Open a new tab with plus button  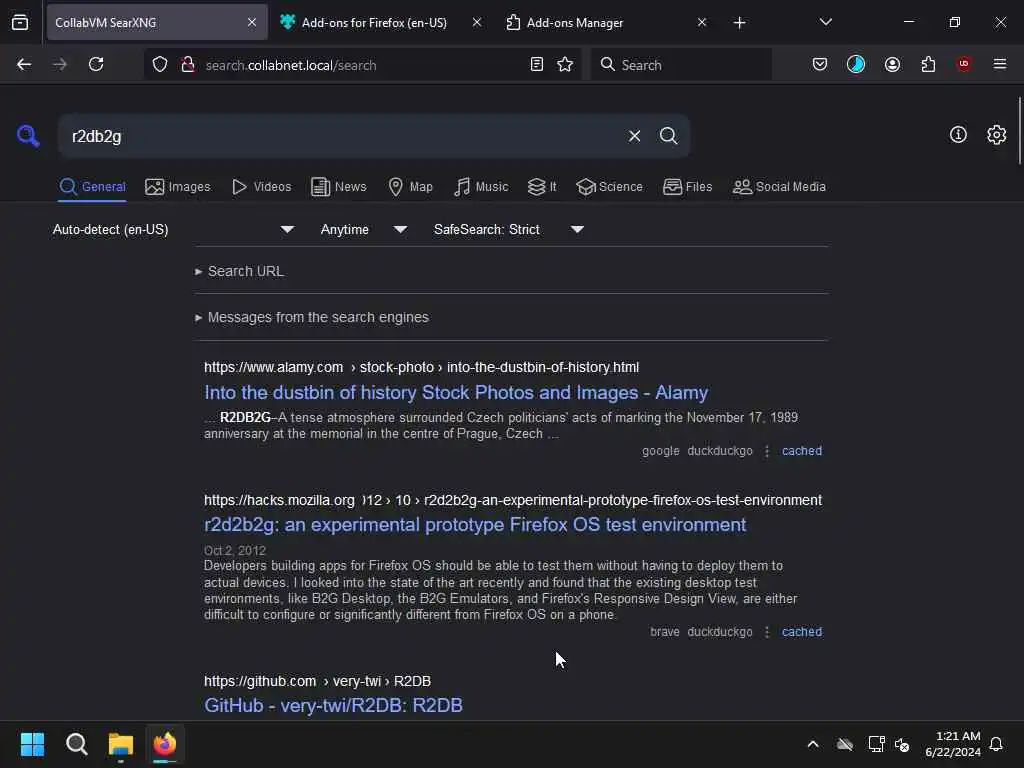[739, 23]
